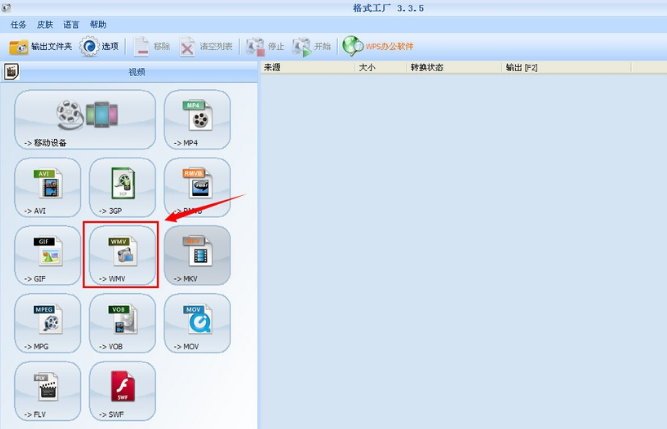Choose the FLV conversion format

48,391
